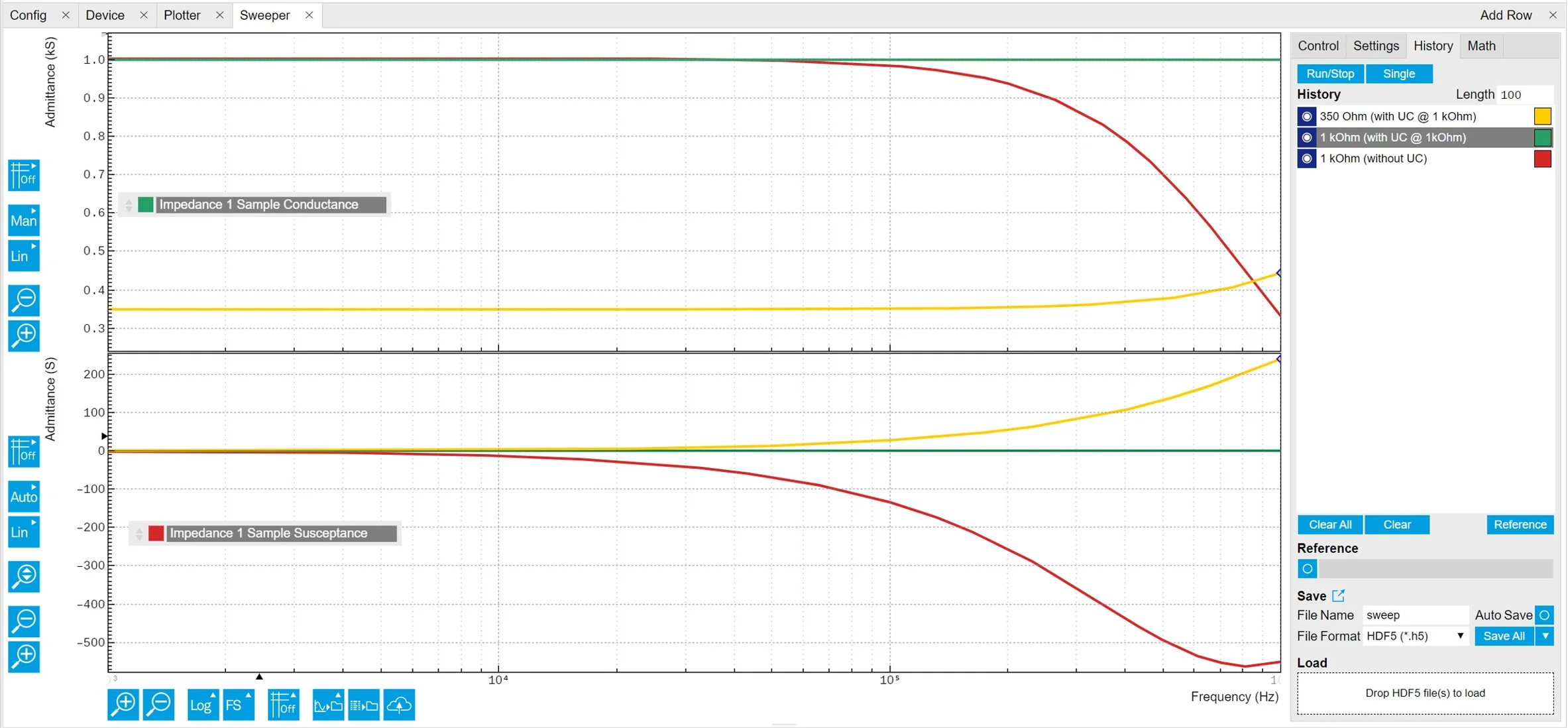Zoom out vertically on the susceptance plot
The height and width of the screenshot is (728, 1568).
24,621
